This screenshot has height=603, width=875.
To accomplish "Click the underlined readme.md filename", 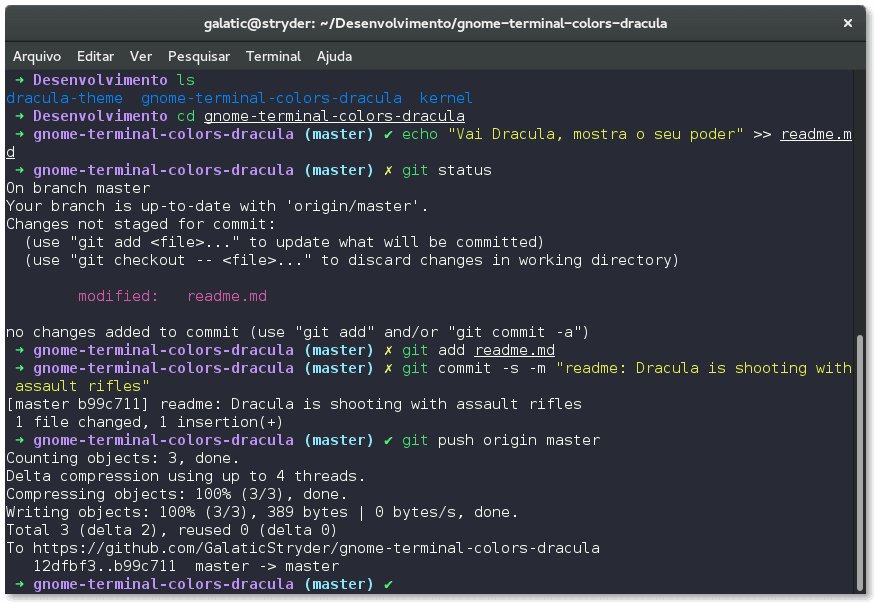I will (514, 349).
